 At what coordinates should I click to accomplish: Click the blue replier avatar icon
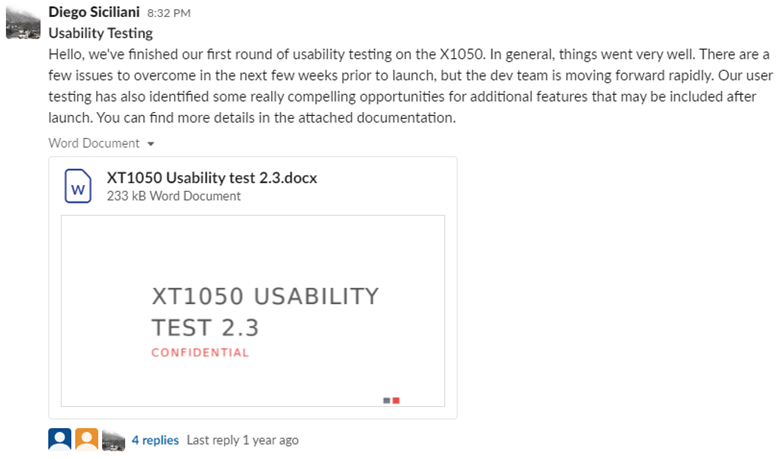[x=59, y=440]
